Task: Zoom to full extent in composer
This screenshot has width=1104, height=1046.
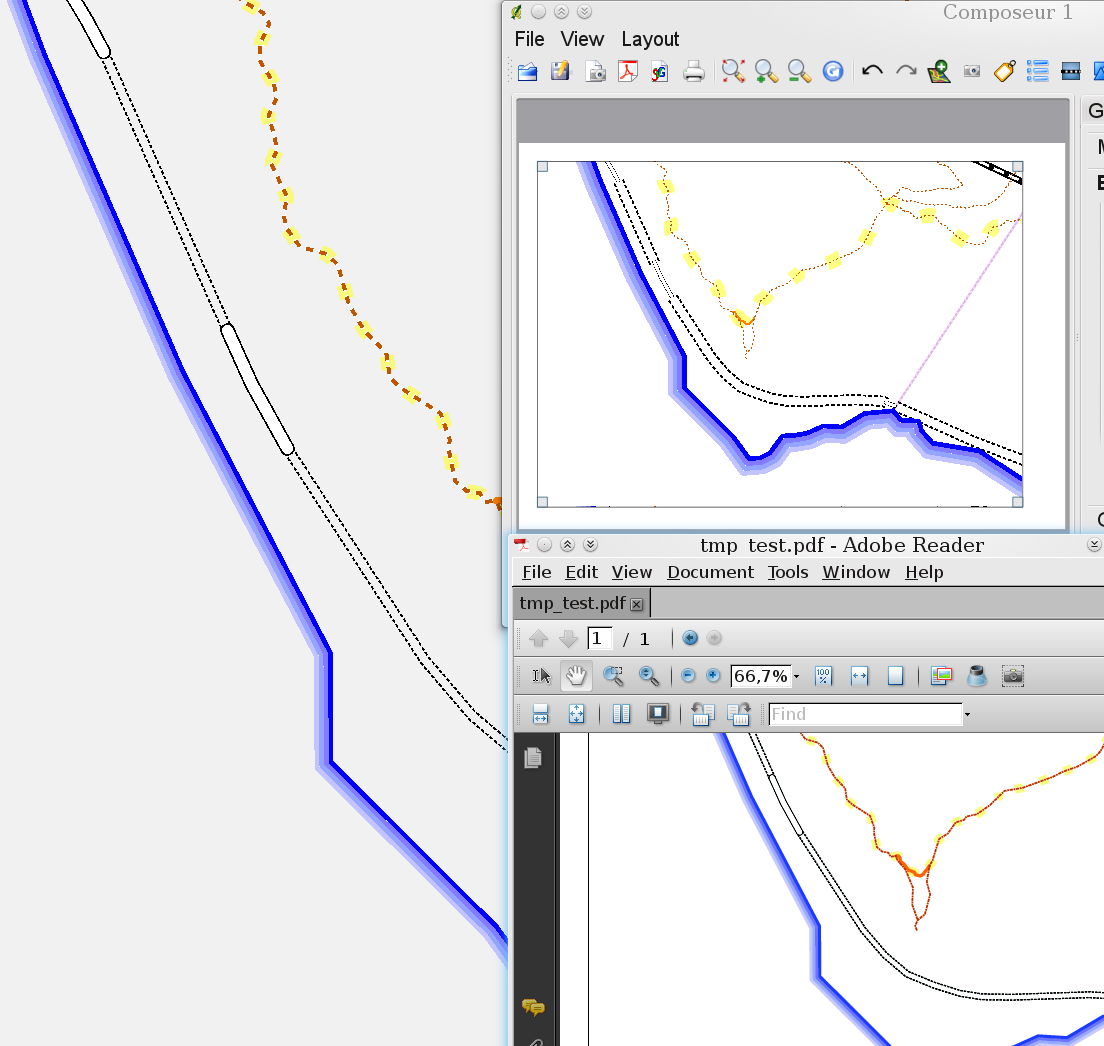Action: [734, 71]
